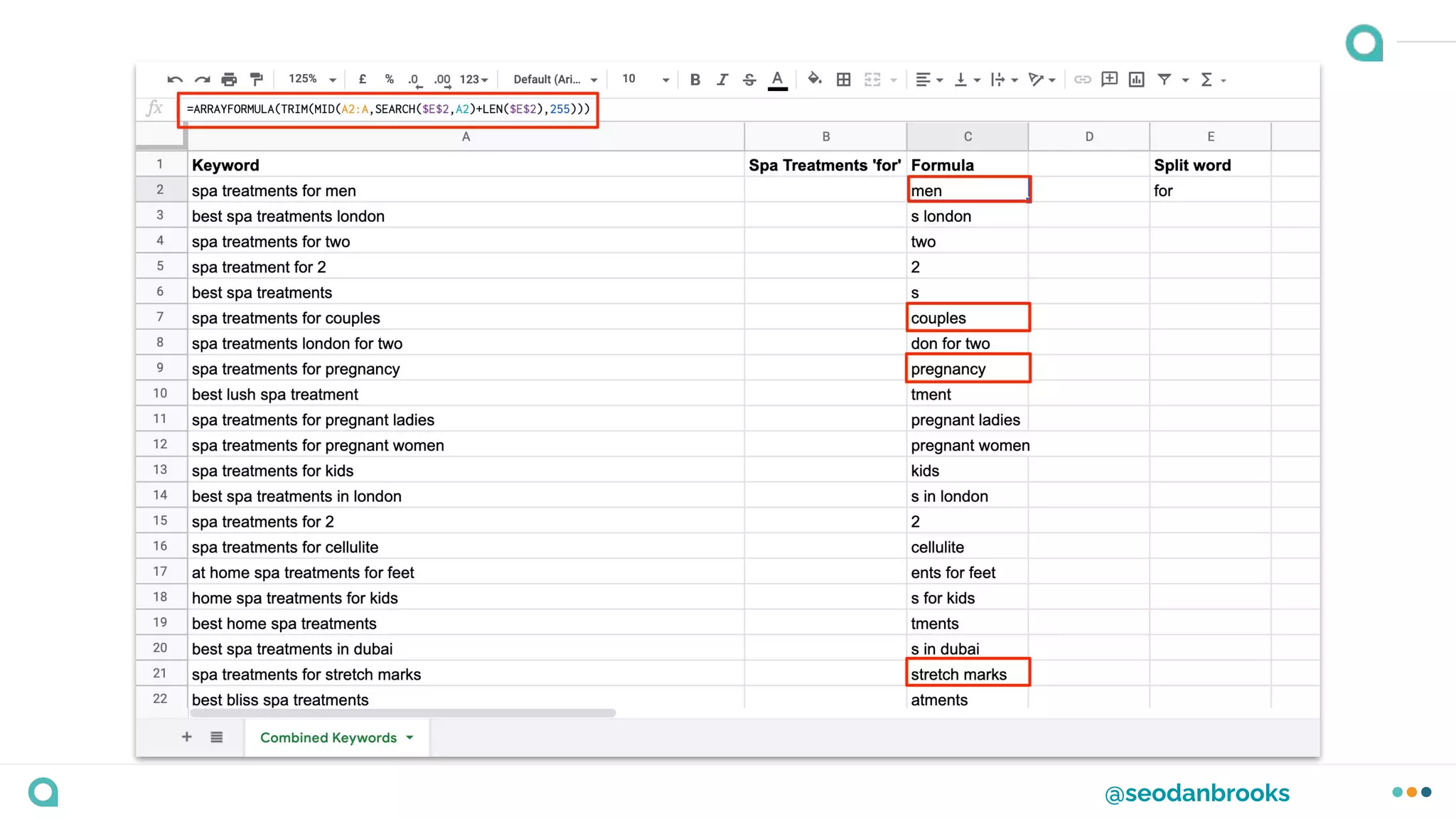Select the paint format tool
Screen dimensions: 1456x819
pos(257,80)
